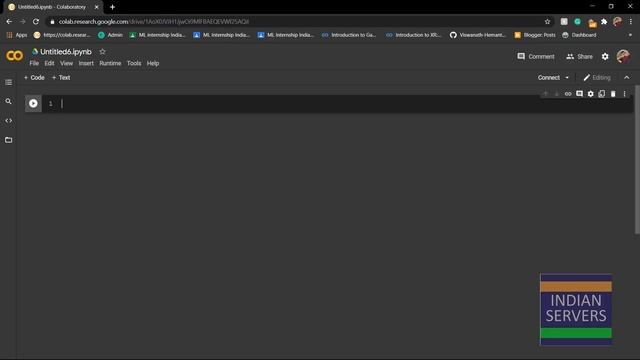Click the Share button
Viewport: 640px width, 360px height.
coord(579,56)
